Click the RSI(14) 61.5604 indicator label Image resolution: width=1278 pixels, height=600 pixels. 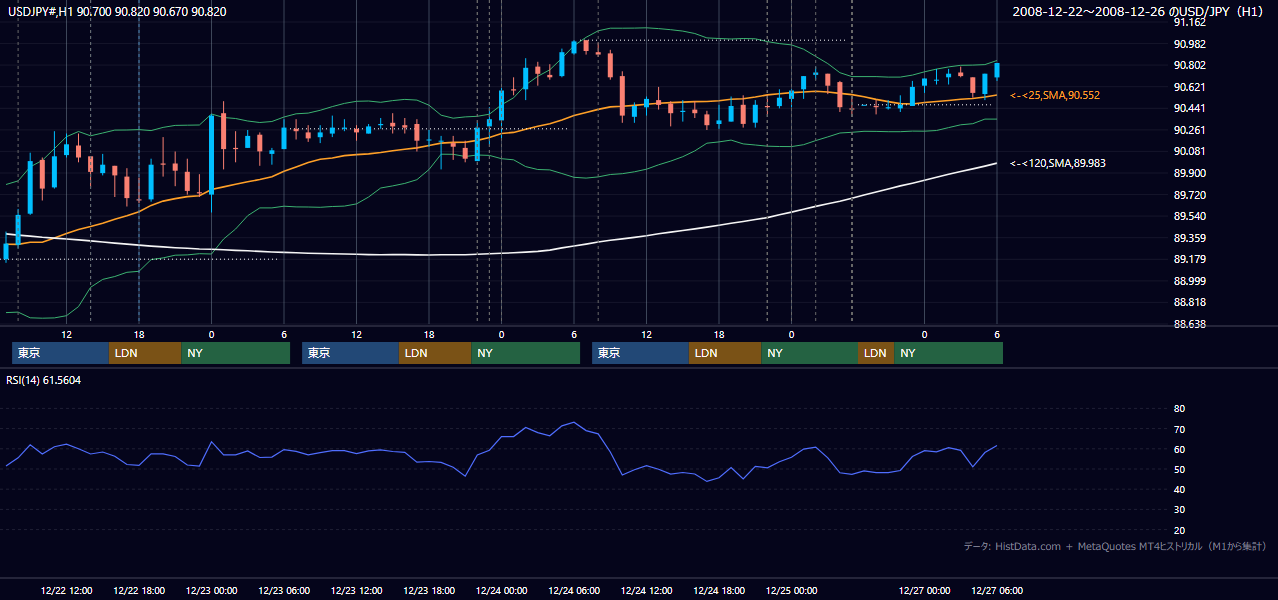coord(44,380)
